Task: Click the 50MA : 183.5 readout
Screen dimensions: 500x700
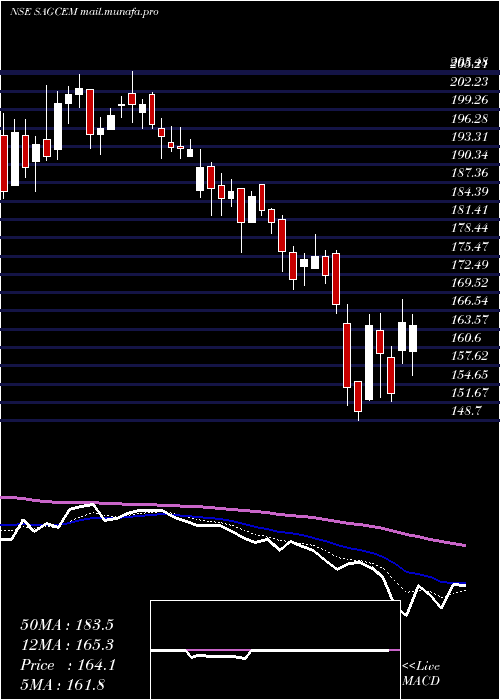Action: click(x=67, y=625)
